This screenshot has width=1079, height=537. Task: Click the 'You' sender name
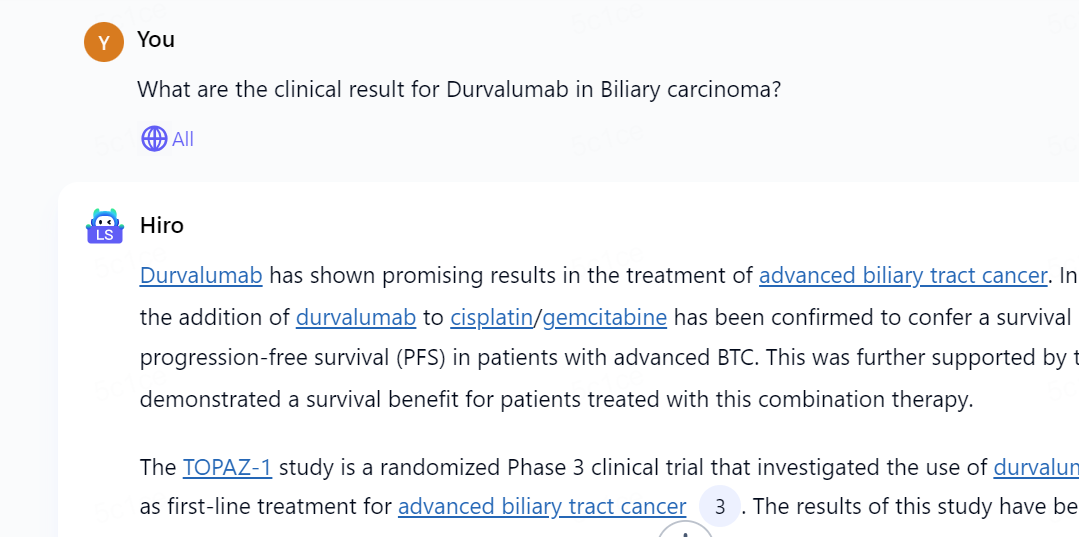(156, 40)
